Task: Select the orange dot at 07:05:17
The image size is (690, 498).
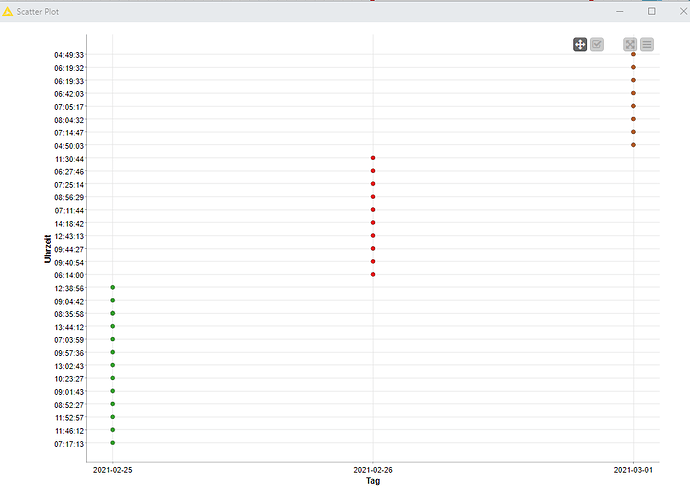Action: point(633,106)
